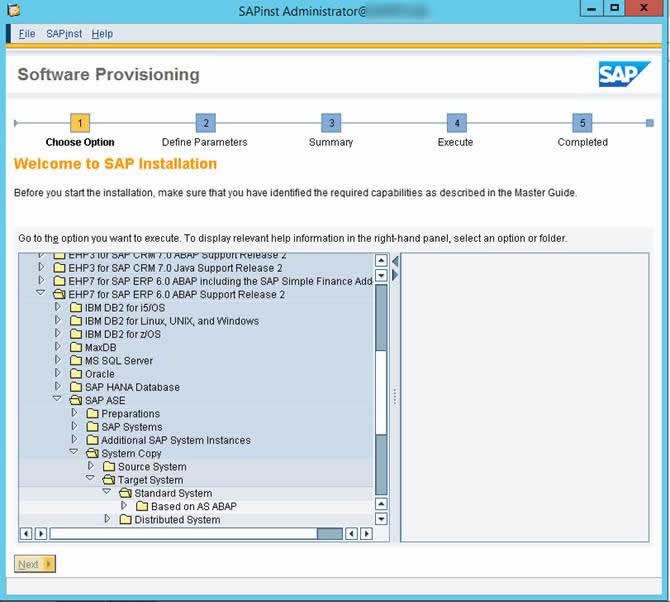Click folder icon of EHP7 Simple Finance entry
This screenshot has width=670, height=602.
click(59, 282)
